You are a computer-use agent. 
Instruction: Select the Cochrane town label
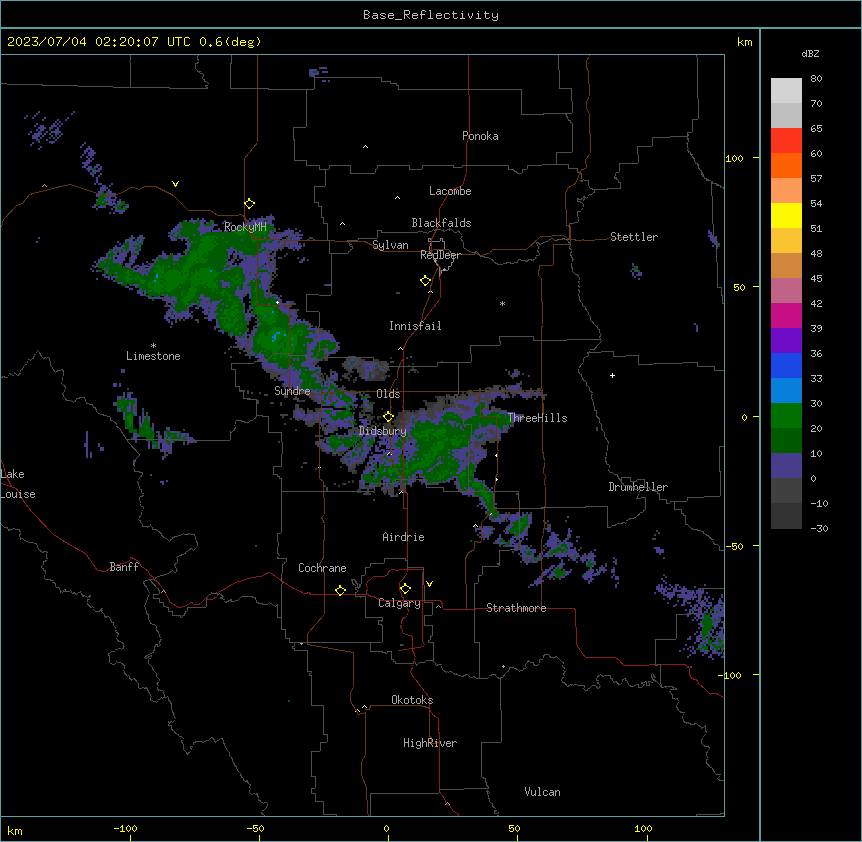click(322, 568)
